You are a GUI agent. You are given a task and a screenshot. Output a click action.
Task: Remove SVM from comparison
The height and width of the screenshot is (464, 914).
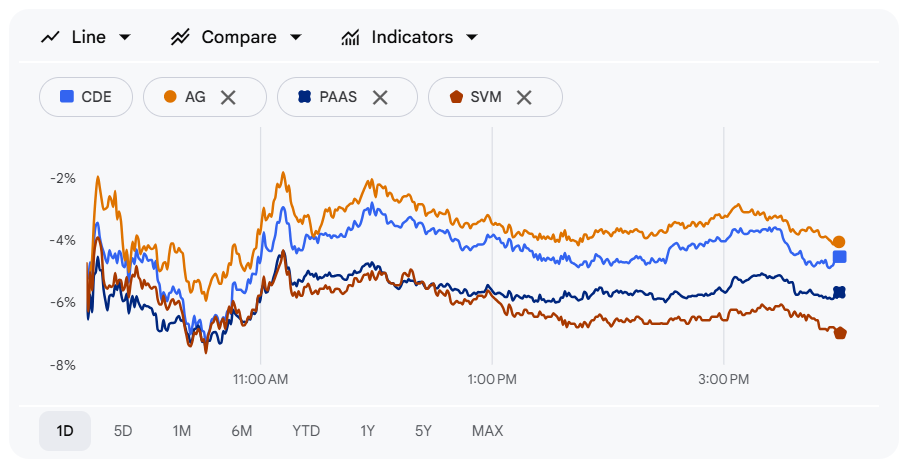524,97
